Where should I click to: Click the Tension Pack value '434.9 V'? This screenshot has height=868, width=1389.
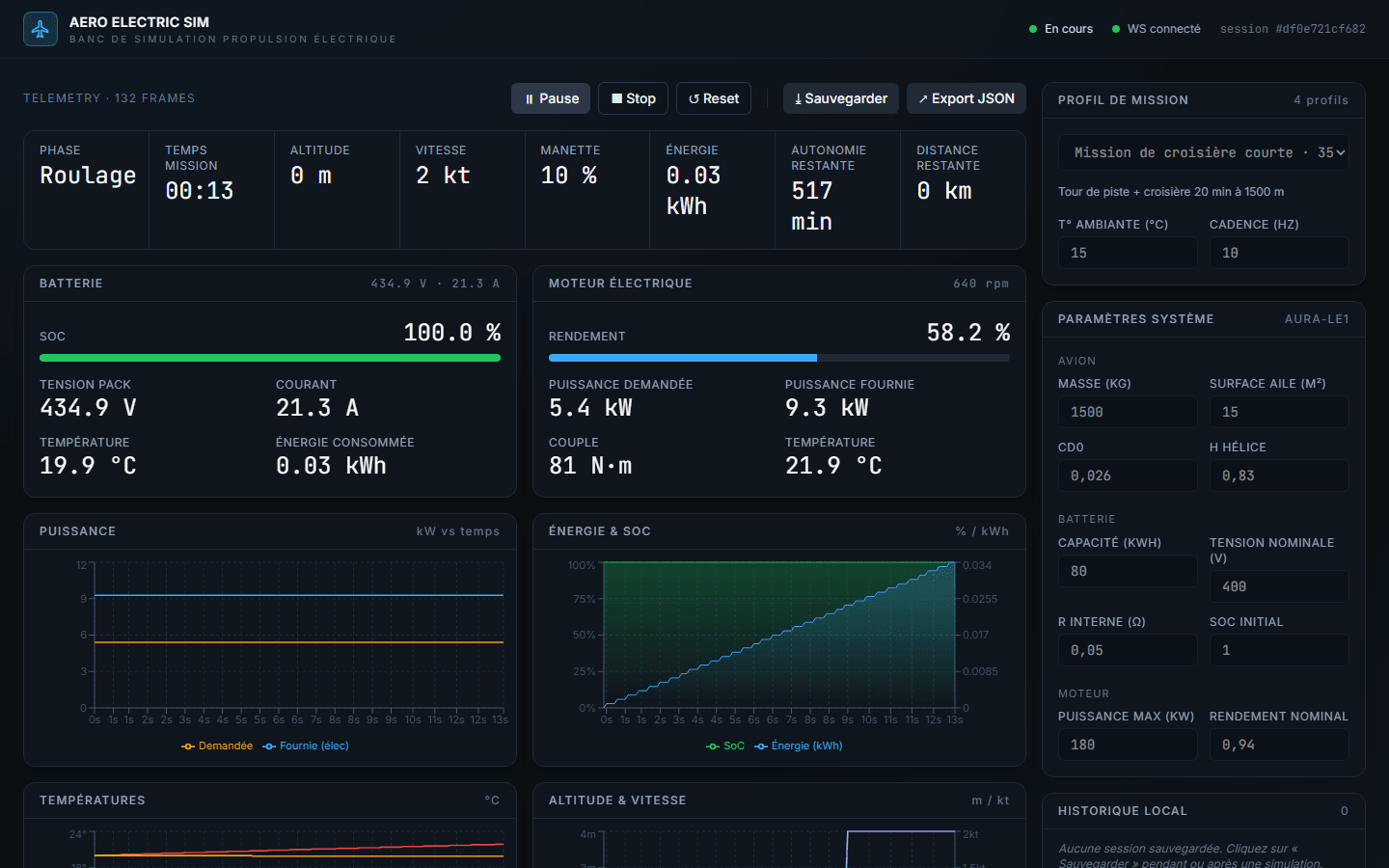[88, 408]
